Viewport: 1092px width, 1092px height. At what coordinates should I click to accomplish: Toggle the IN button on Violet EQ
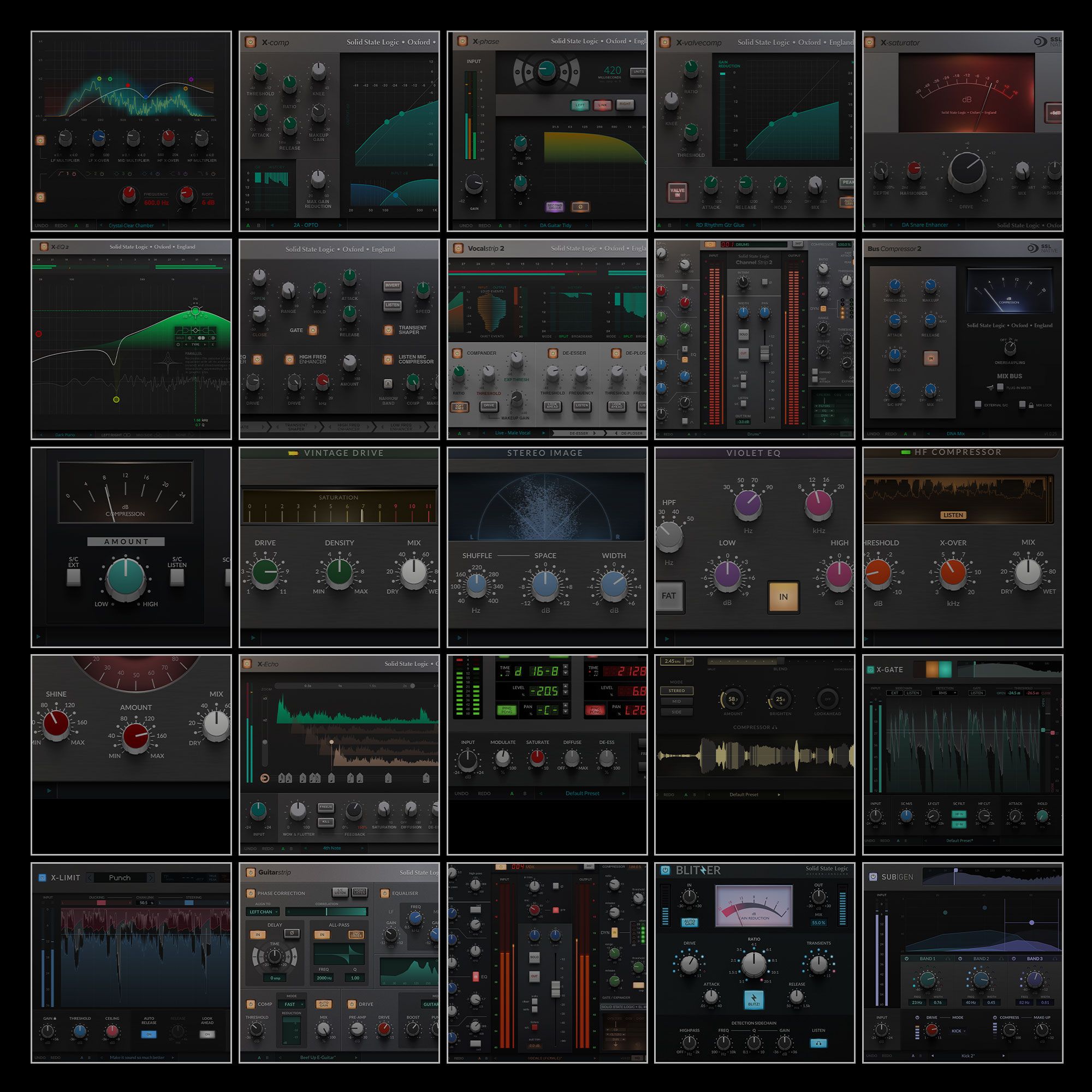tap(784, 597)
